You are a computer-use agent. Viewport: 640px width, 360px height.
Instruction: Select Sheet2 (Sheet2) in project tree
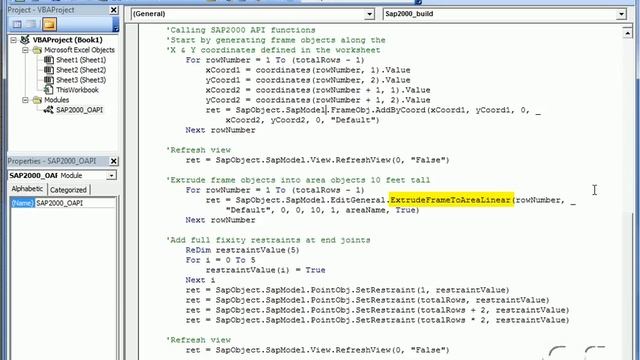pyautogui.click(x=81, y=70)
